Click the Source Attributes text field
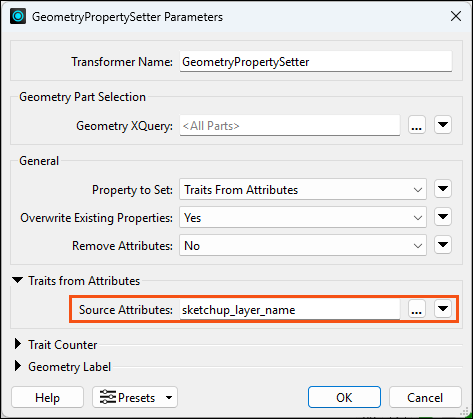473x419 pixels. pyautogui.click(x=290, y=310)
